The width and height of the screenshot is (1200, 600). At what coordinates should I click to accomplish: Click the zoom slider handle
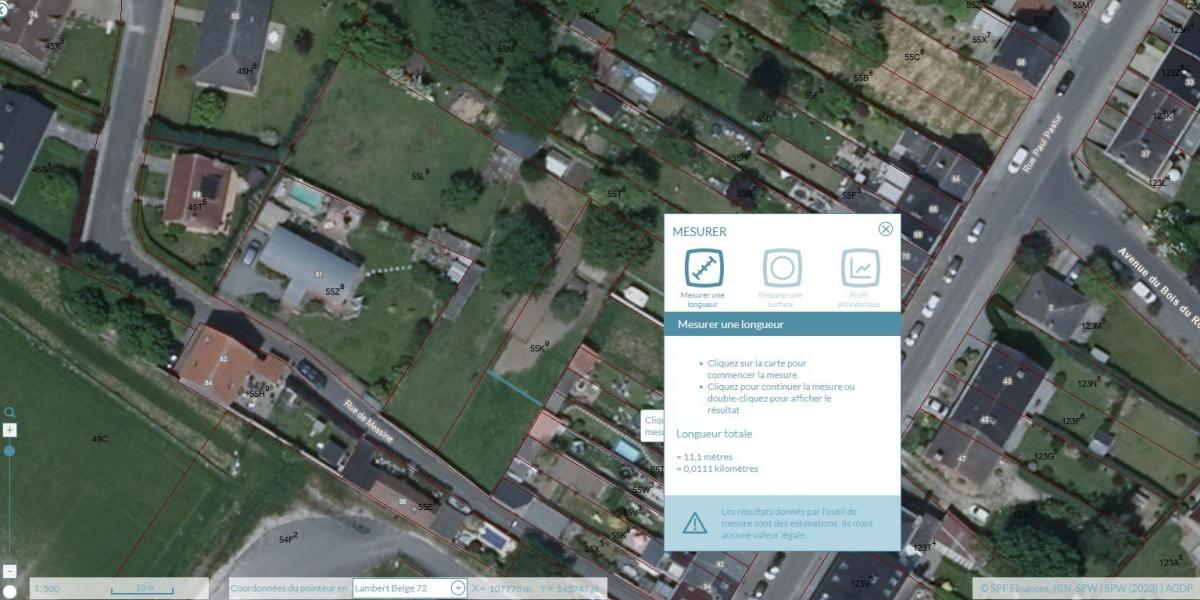coord(9,451)
